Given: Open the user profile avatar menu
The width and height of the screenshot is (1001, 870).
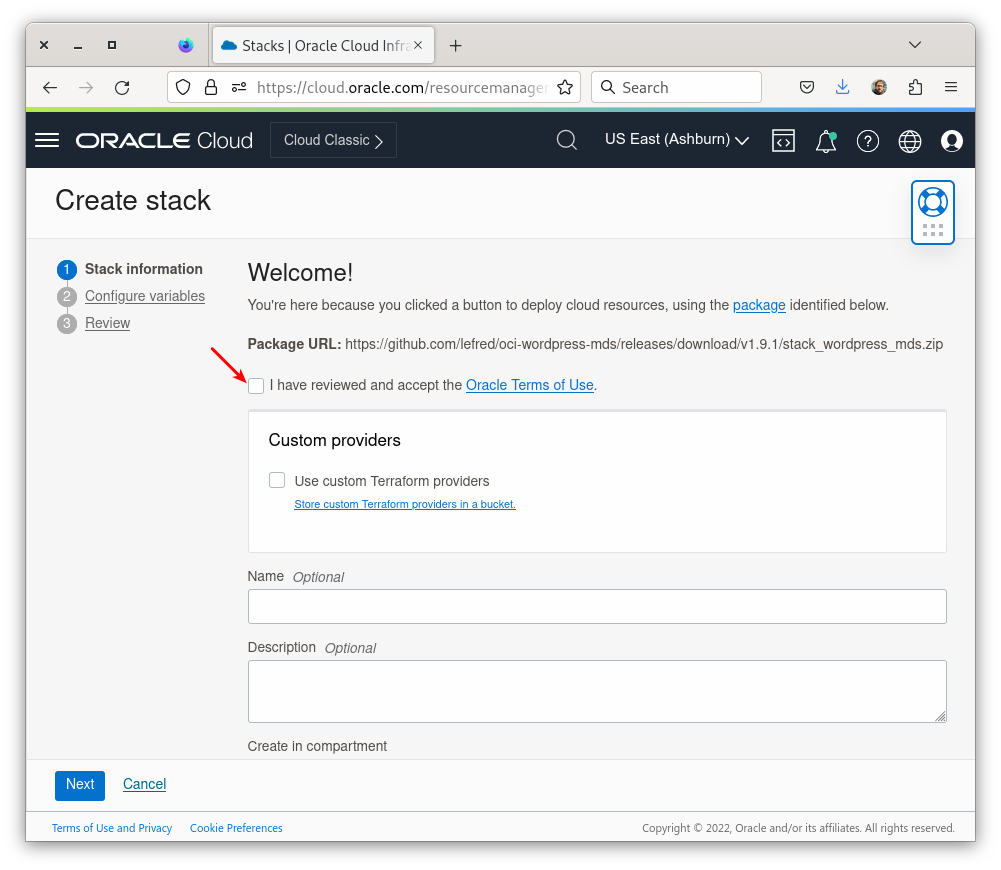Looking at the screenshot, I should click(x=951, y=141).
